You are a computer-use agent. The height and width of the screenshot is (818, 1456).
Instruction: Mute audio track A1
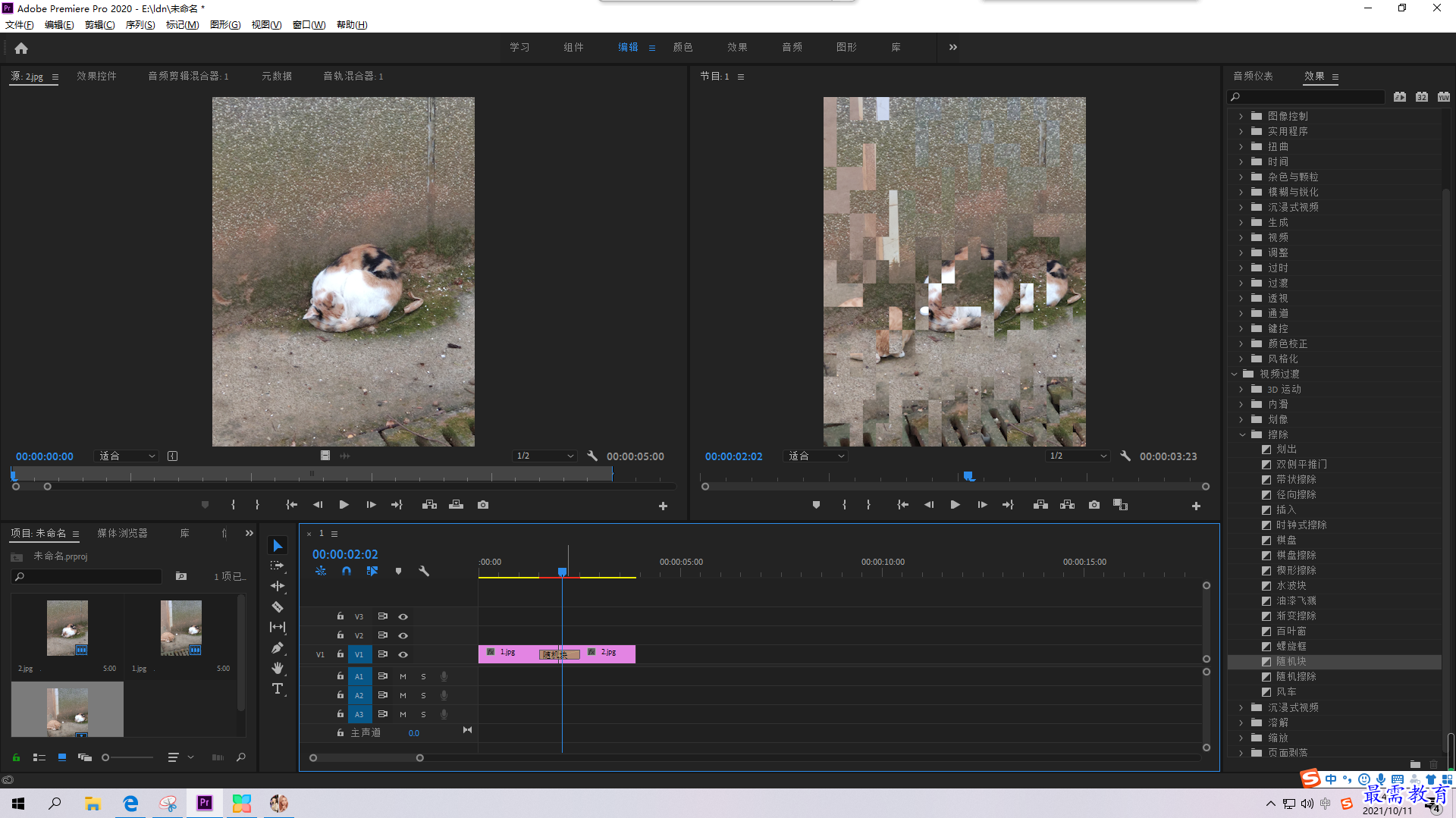pyautogui.click(x=403, y=676)
